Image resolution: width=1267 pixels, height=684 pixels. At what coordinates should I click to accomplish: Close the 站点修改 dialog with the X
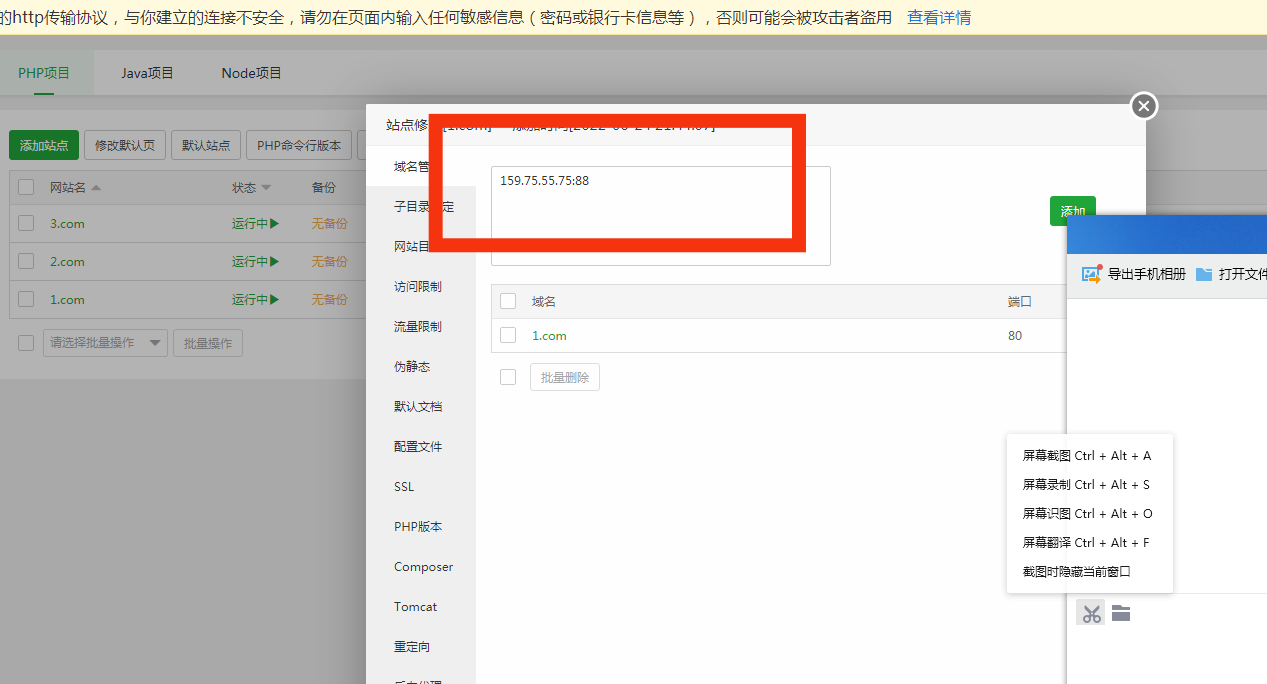[1143, 105]
